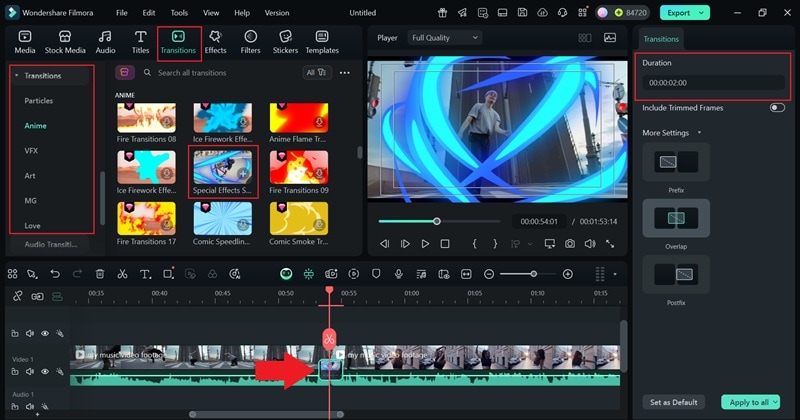Click the Export button

tap(678, 13)
